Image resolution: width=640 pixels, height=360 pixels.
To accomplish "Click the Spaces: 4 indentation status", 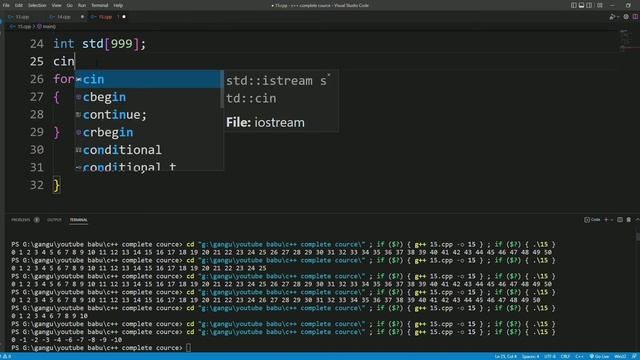I will click(530, 356).
